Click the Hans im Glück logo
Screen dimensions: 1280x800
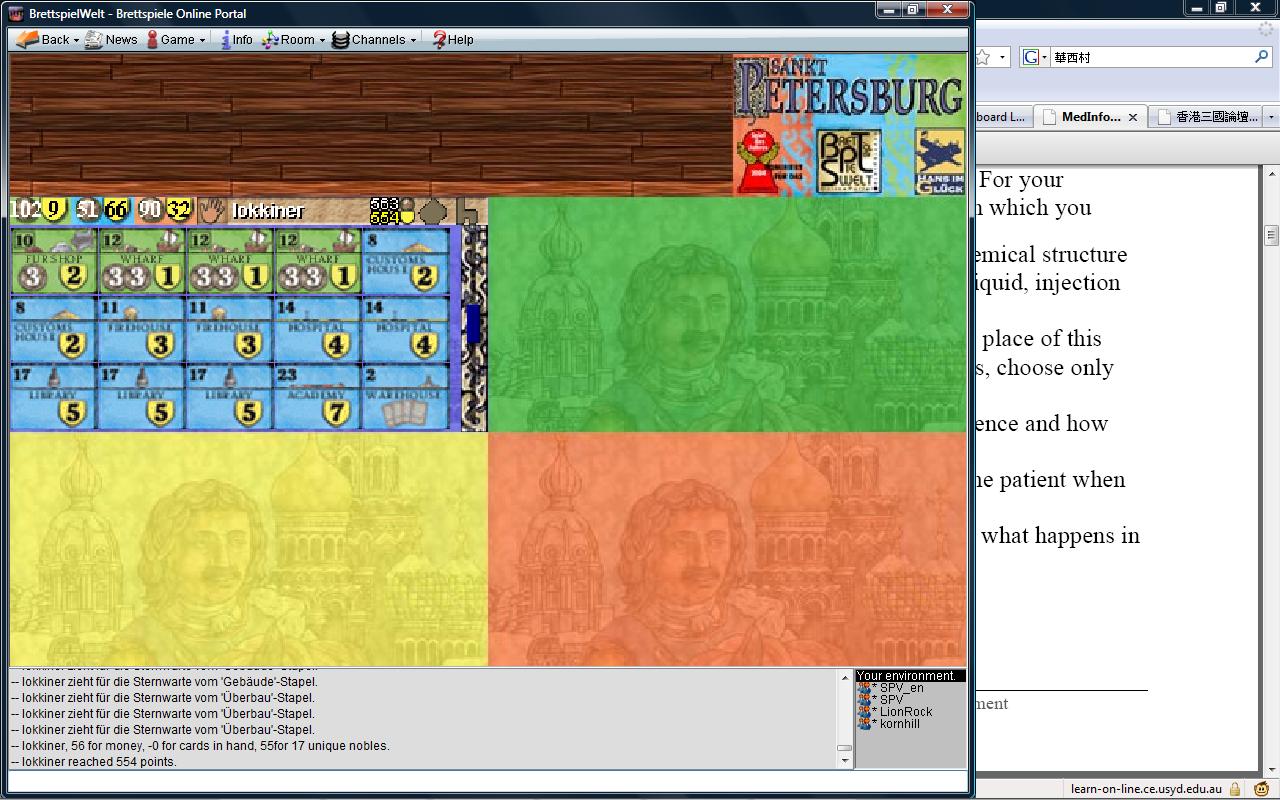pyautogui.click(x=939, y=160)
